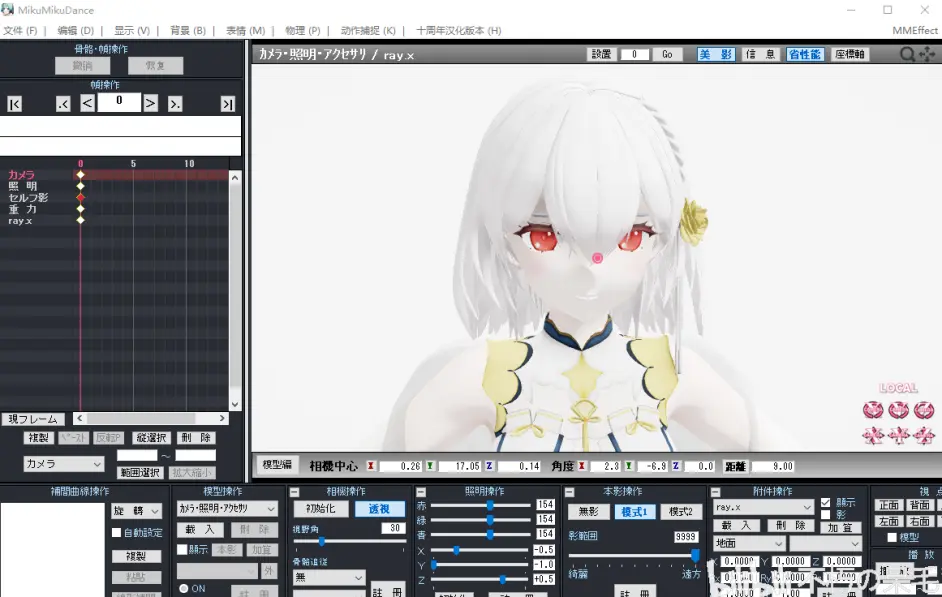
Task: Click the 正面 front view button
Action: tap(889, 505)
